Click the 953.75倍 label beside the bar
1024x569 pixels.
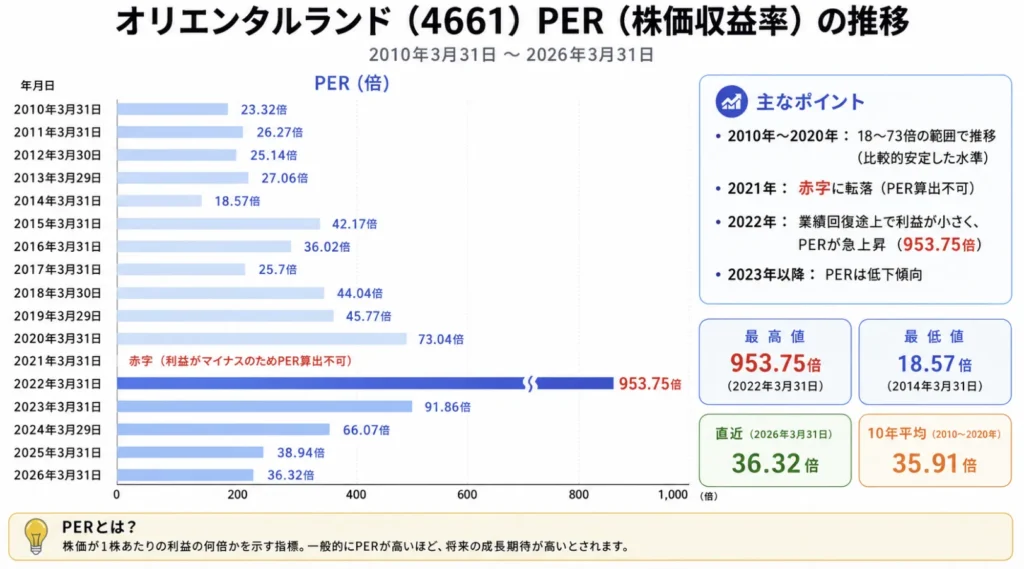[650, 384]
